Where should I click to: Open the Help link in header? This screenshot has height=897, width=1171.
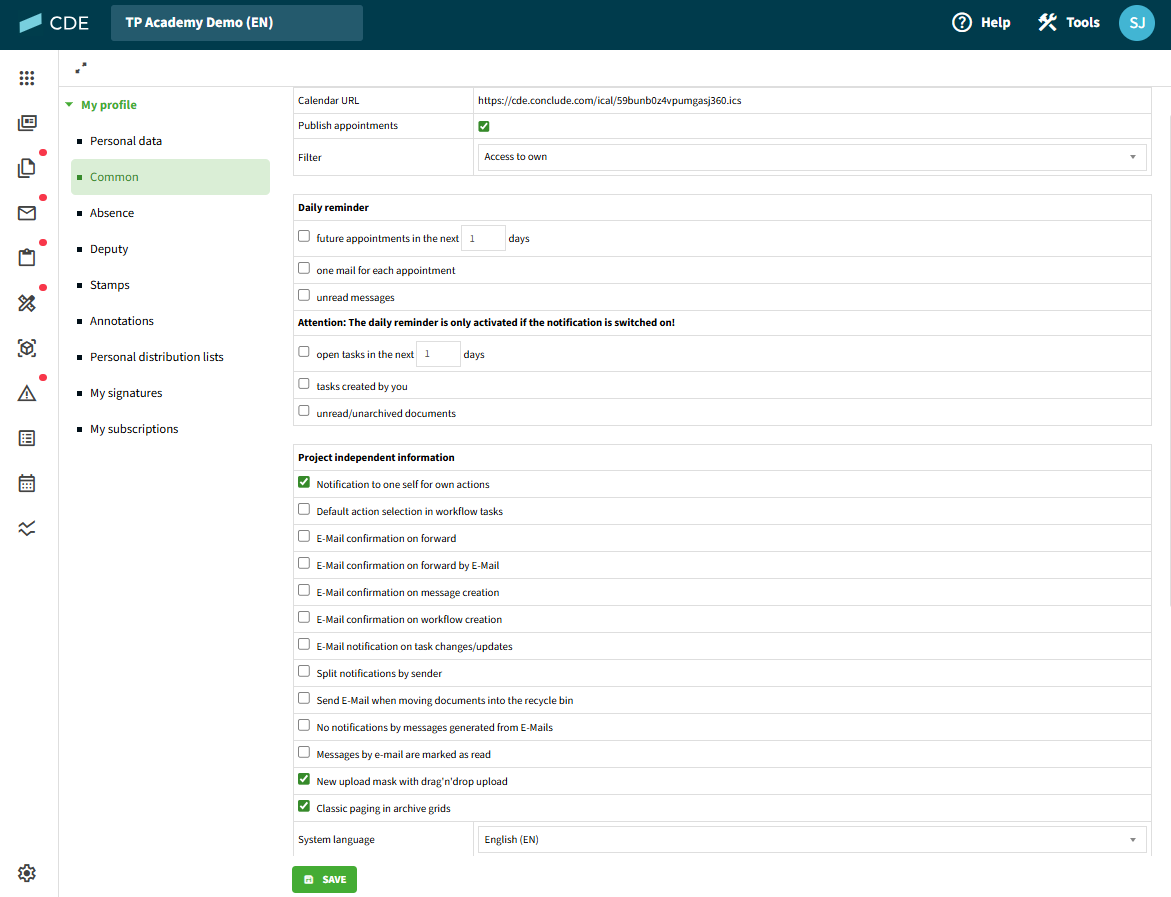coord(981,22)
